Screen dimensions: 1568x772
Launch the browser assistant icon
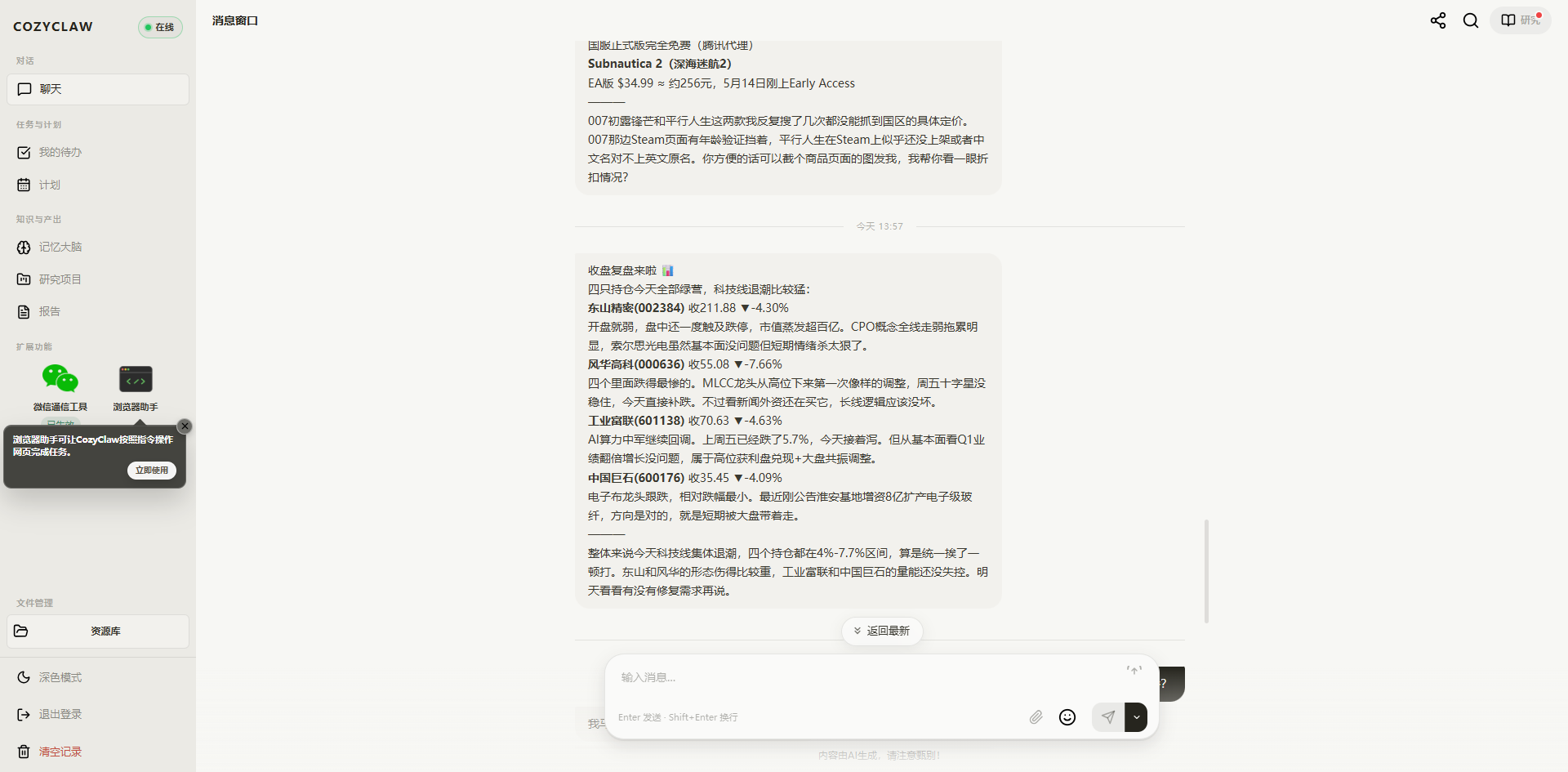pos(136,379)
